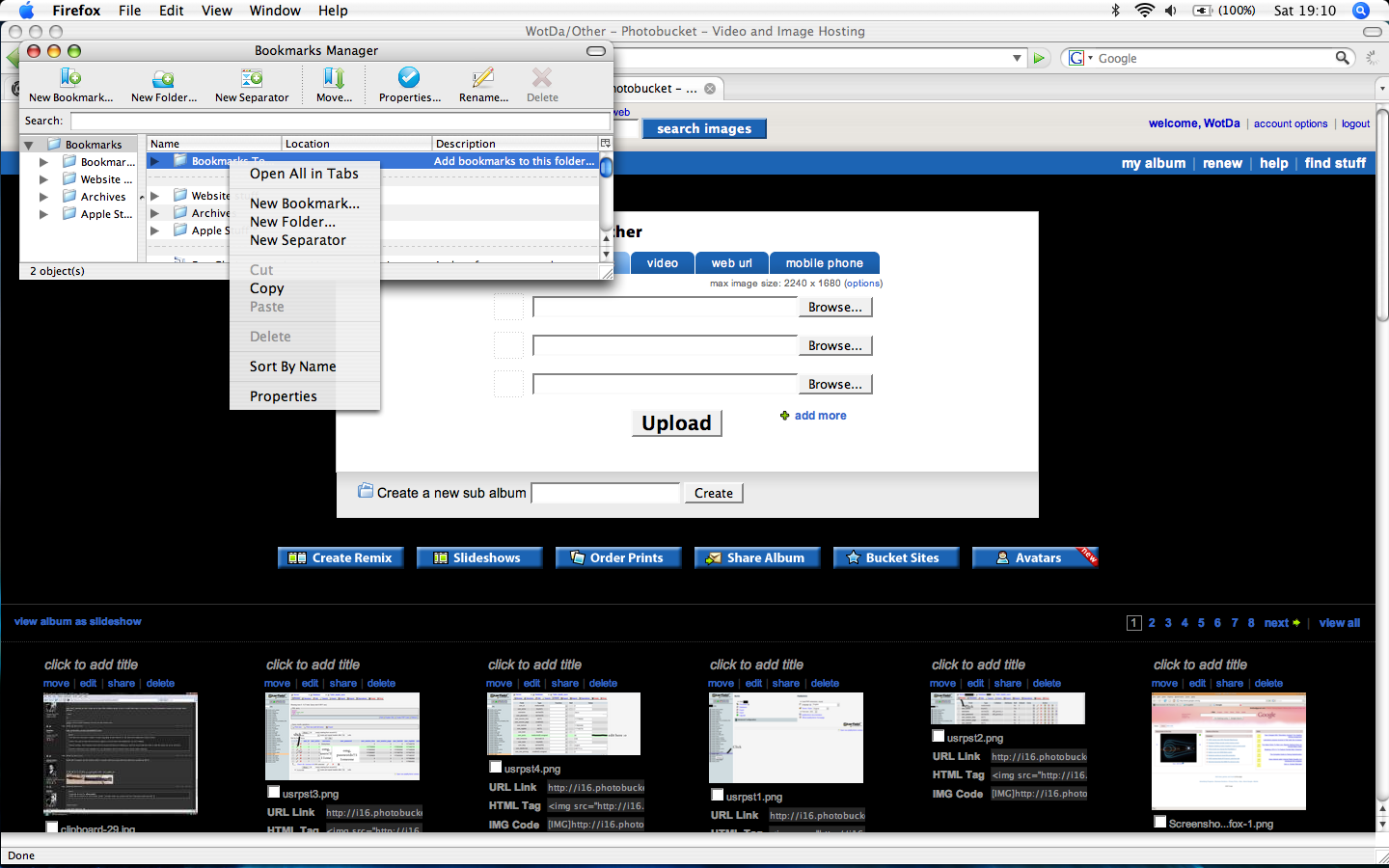Toggle checkbox for usrpst3.png
Image resolution: width=1389 pixels, height=868 pixels.
[x=274, y=792]
